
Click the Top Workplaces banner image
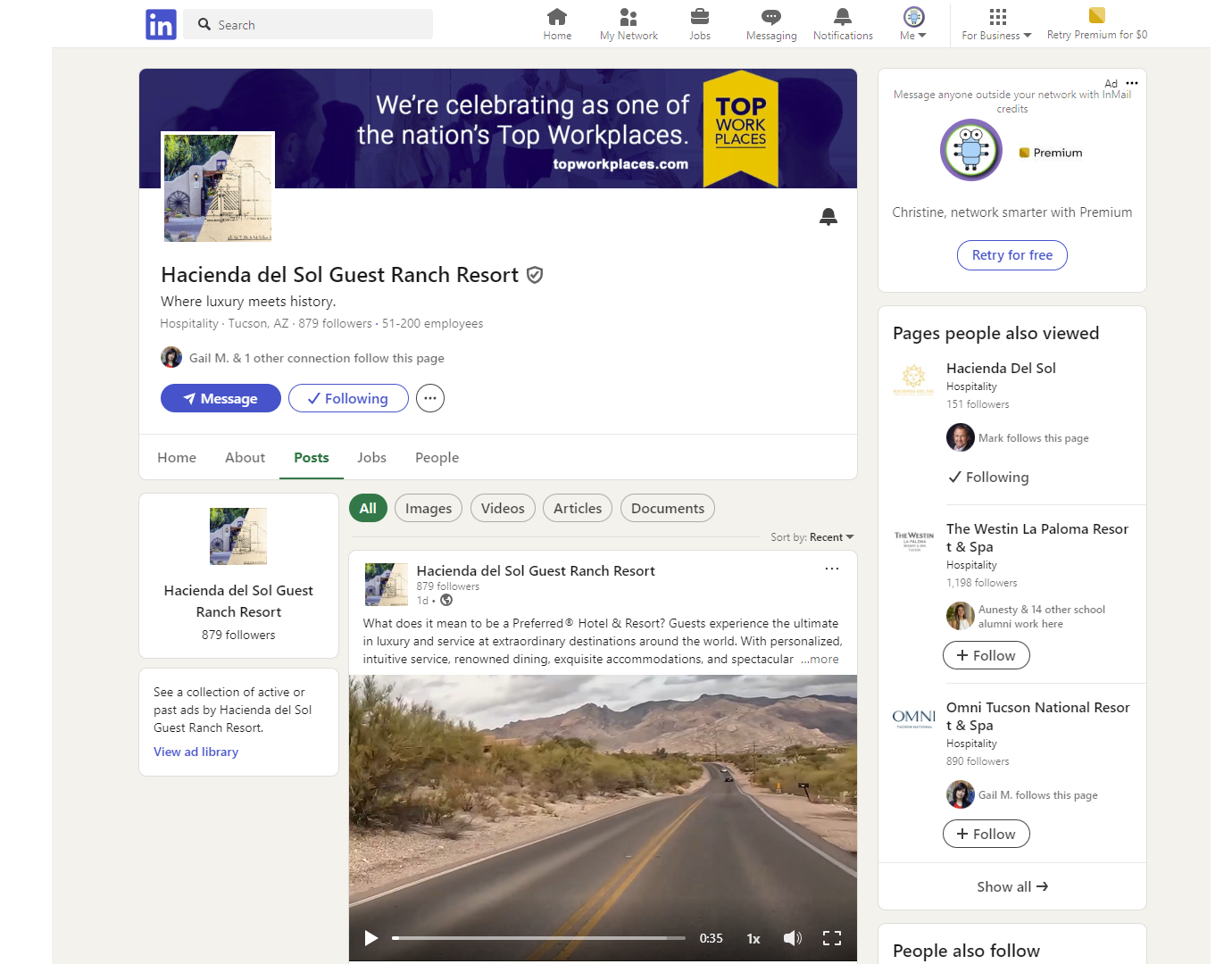coord(498,129)
